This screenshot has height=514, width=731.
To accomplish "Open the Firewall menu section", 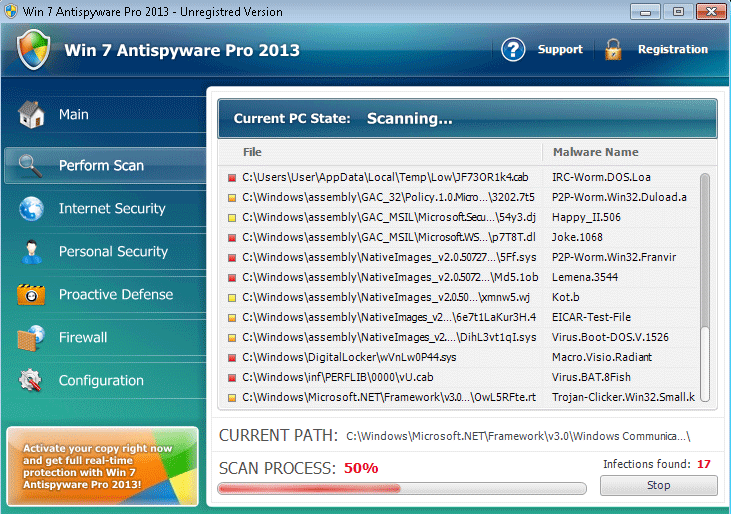I will click(x=83, y=338).
